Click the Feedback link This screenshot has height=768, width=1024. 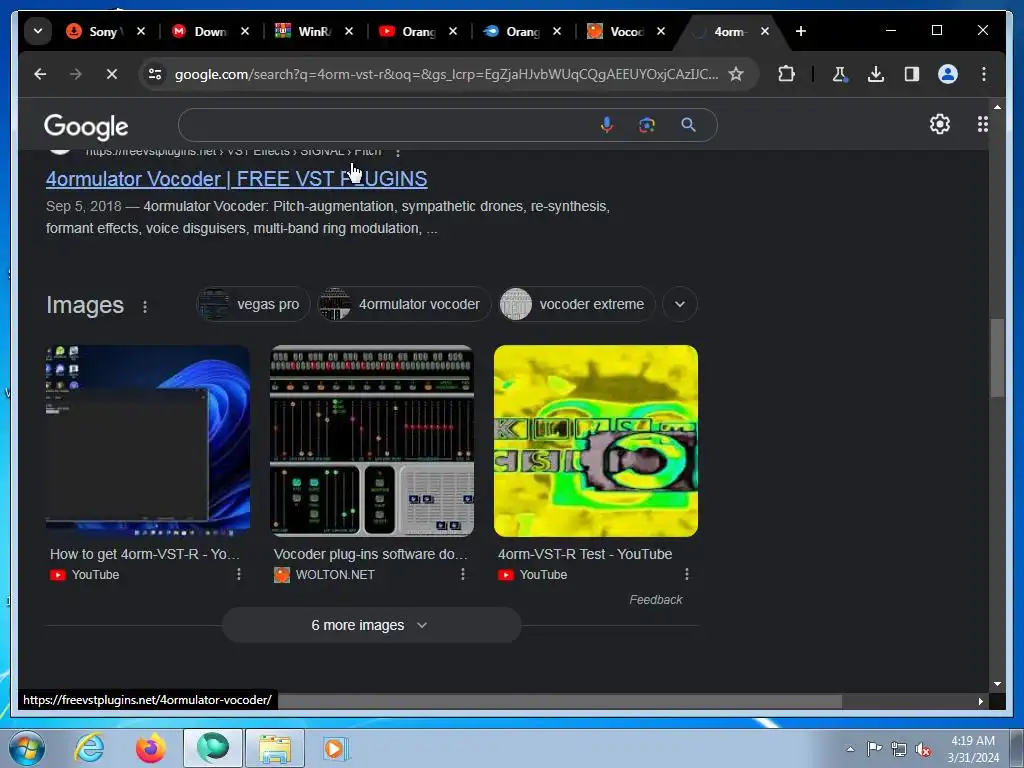pos(656,600)
